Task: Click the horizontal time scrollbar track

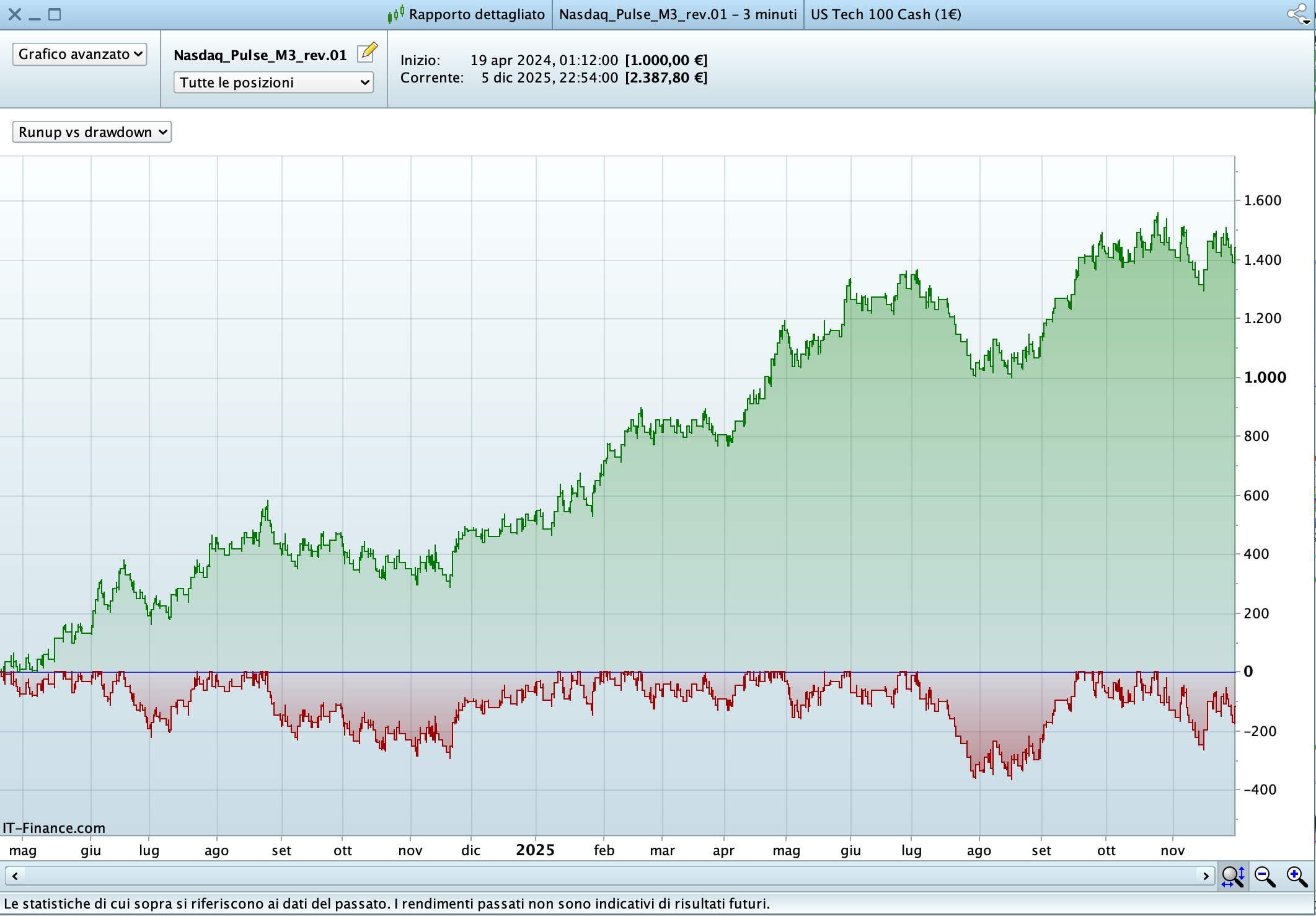Action: 607,876
